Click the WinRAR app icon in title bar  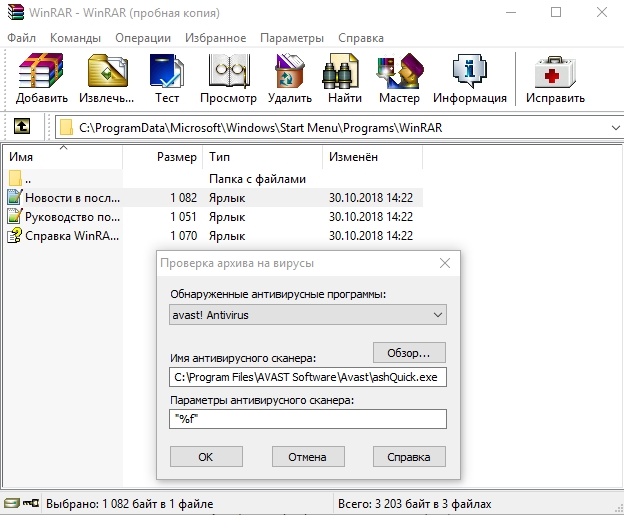(16, 12)
